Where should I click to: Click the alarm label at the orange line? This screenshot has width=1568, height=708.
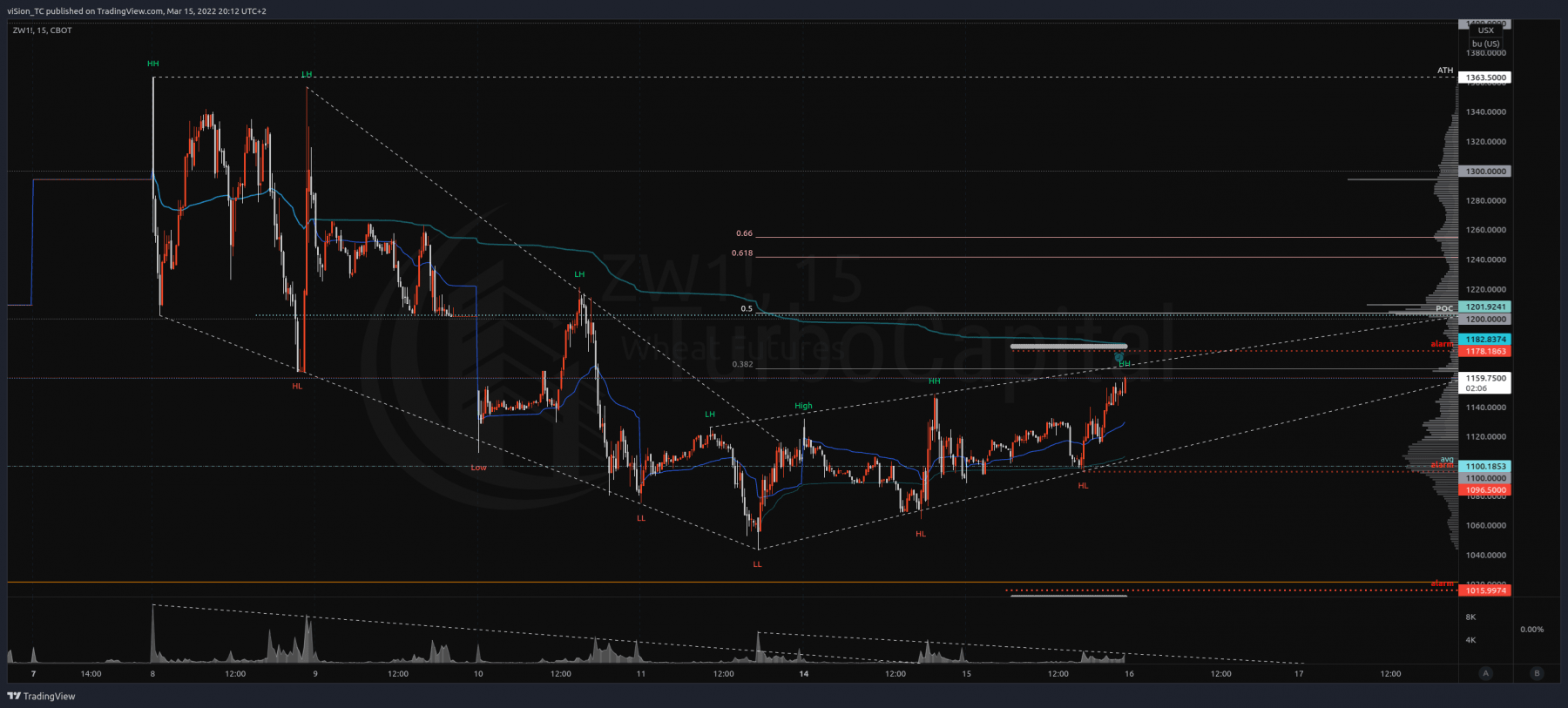pyautogui.click(x=1443, y=583)
